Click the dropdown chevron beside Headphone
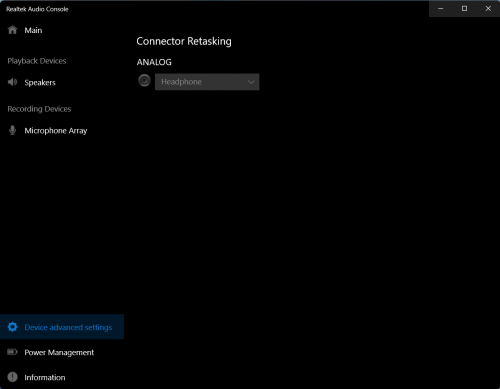The height and width of the screenshot is (389, 500). (x=251, y=82)
